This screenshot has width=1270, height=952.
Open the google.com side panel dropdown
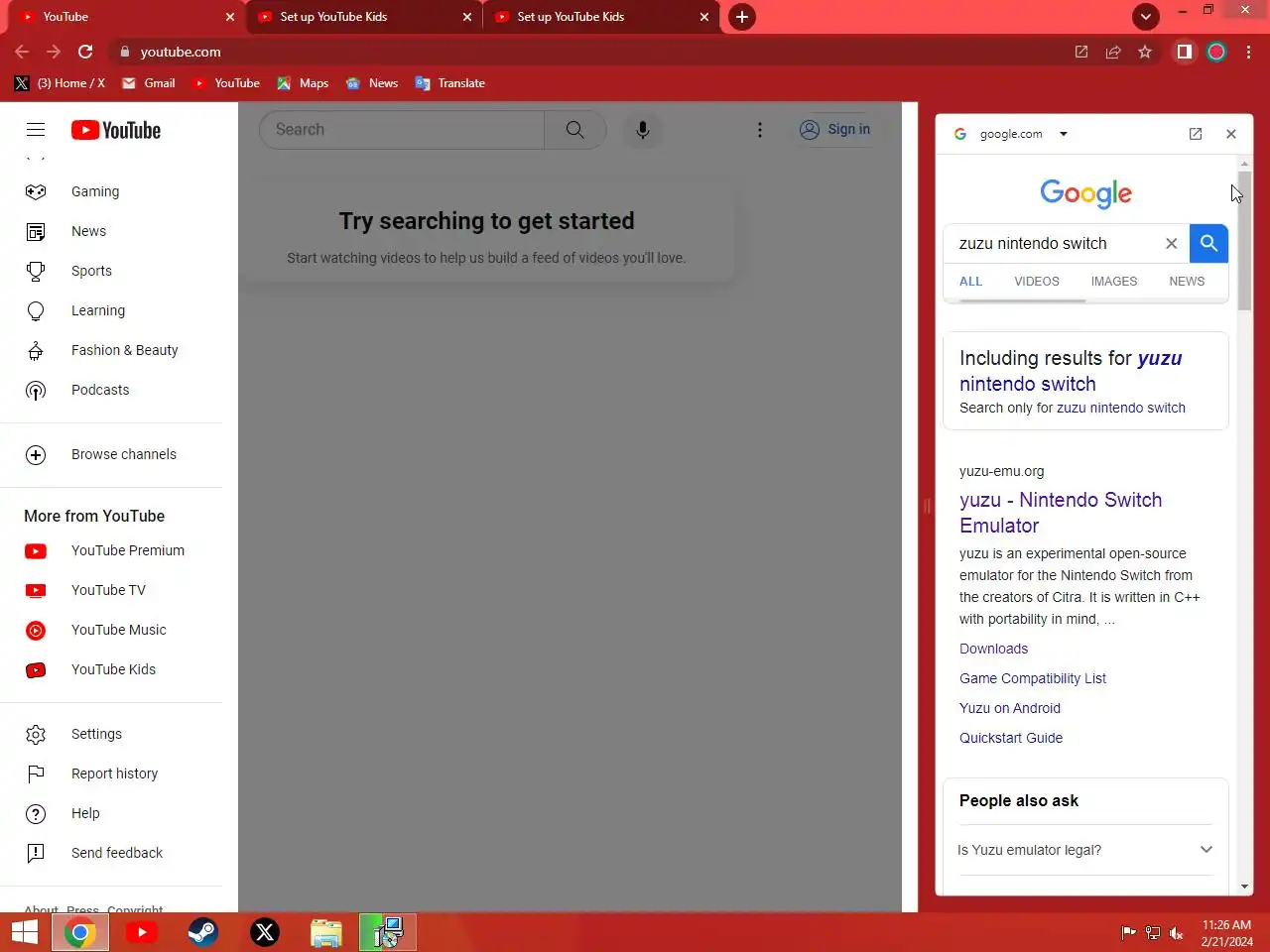pos(1064,134)
